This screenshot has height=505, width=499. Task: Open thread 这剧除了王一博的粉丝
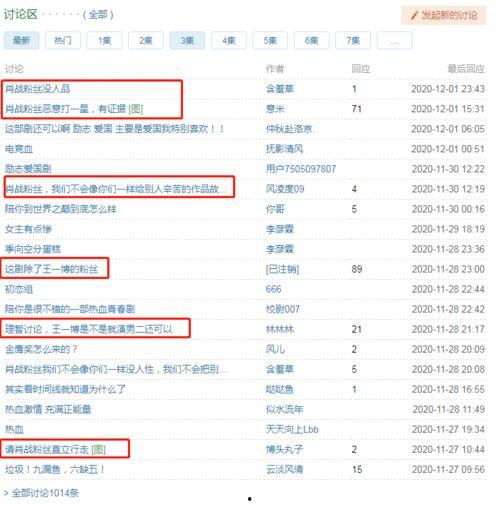[x=51, y=269]
